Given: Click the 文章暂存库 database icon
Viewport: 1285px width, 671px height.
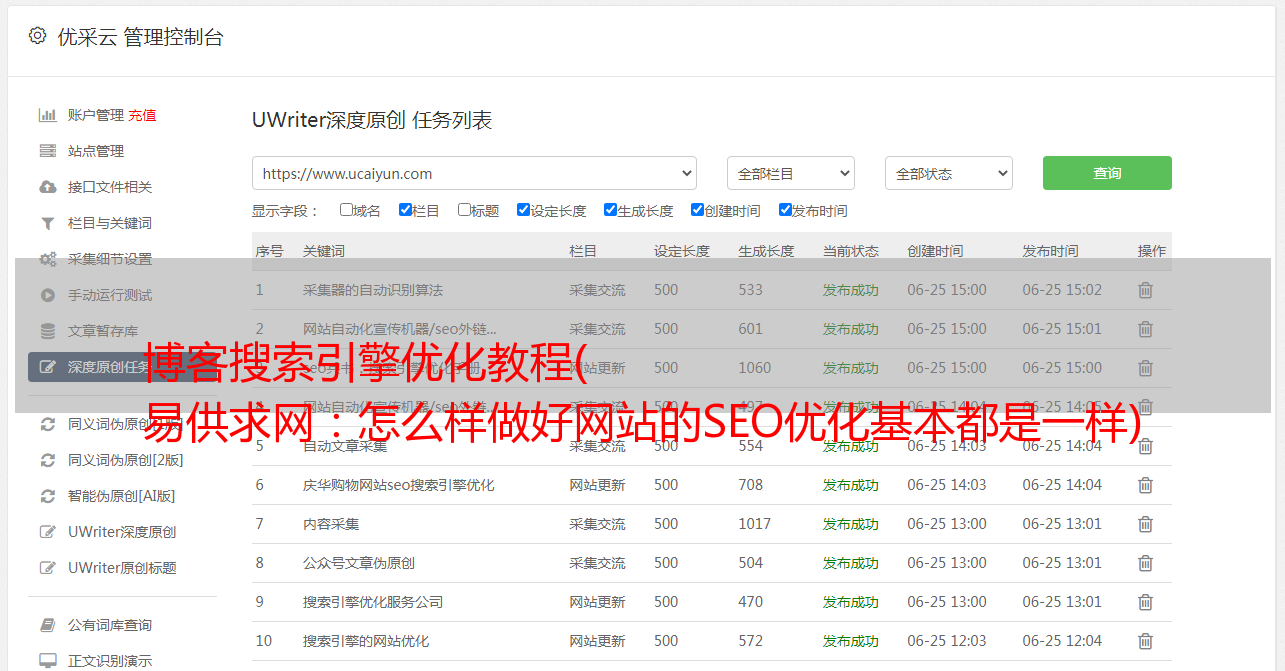Looking at the screenshot, I should coord(47,331).
